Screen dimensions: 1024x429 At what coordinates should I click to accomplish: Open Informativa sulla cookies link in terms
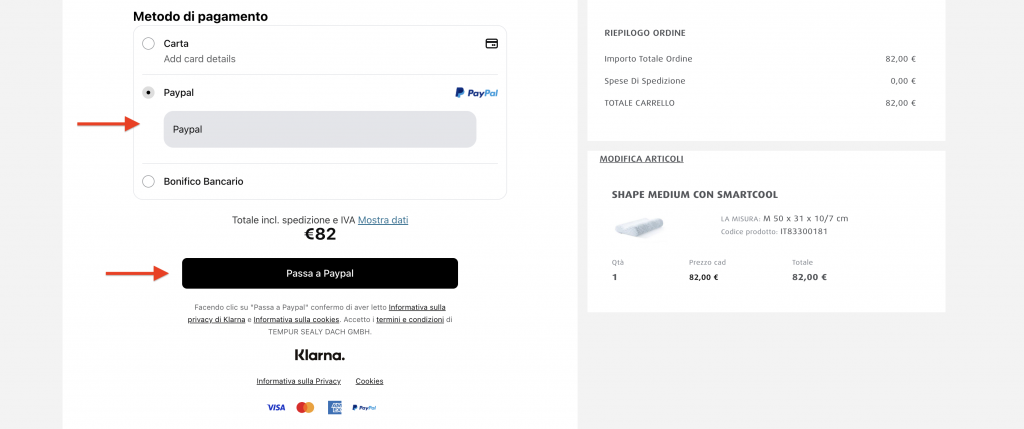click(x=296, y=319)
